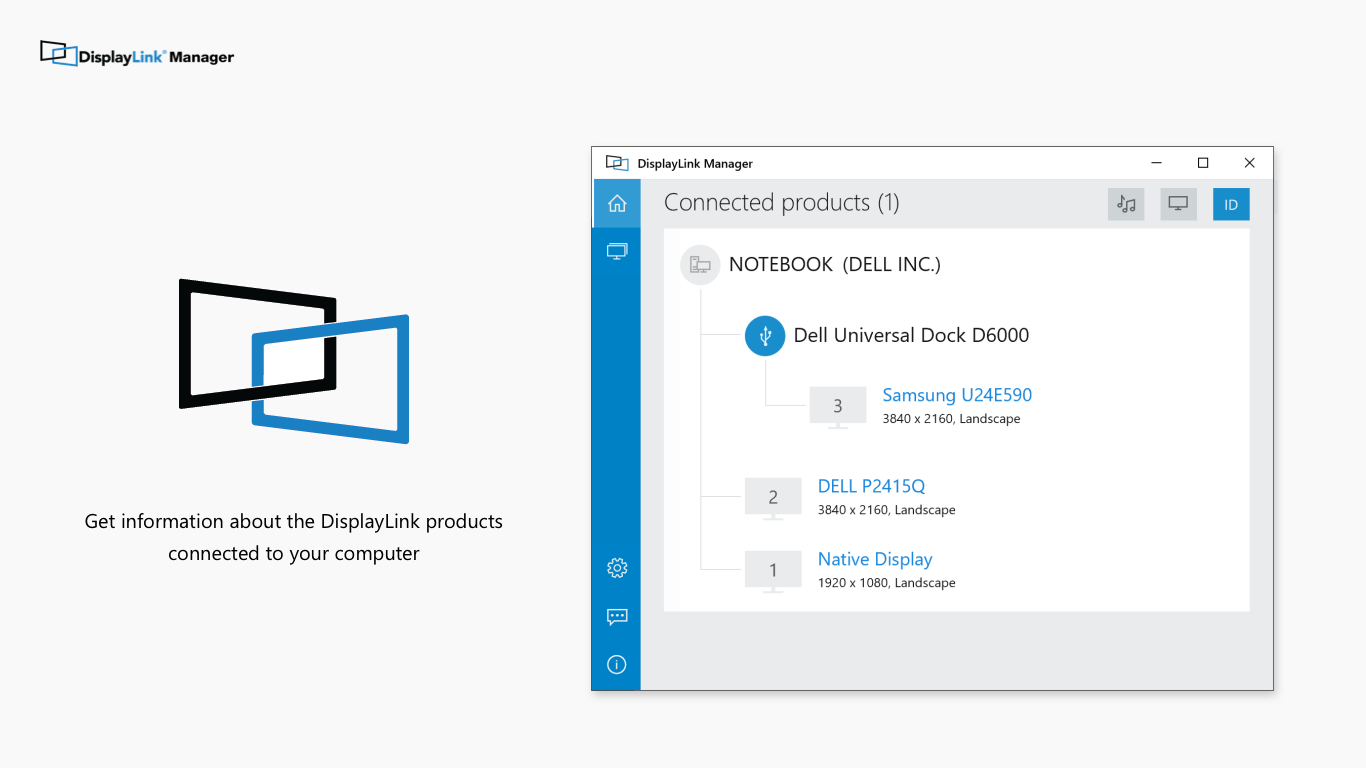Click the DisplayLink Manager logo top left
Image resolution: width=1366 pixels, height=768 pixels.
click(136, 55)
